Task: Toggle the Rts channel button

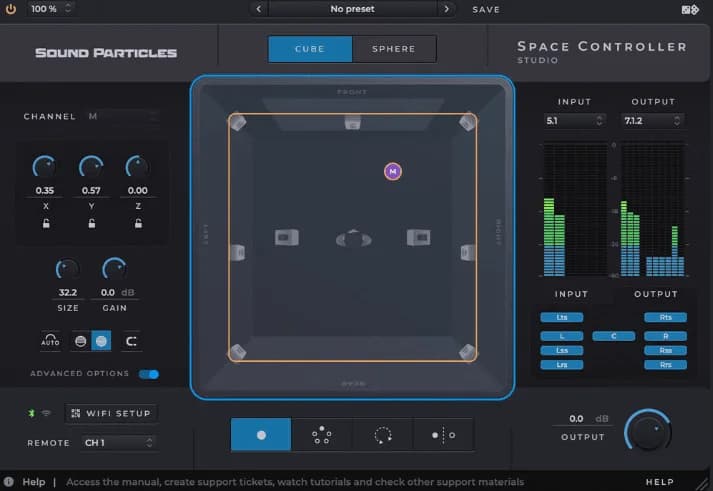Action: coord(665,317)
